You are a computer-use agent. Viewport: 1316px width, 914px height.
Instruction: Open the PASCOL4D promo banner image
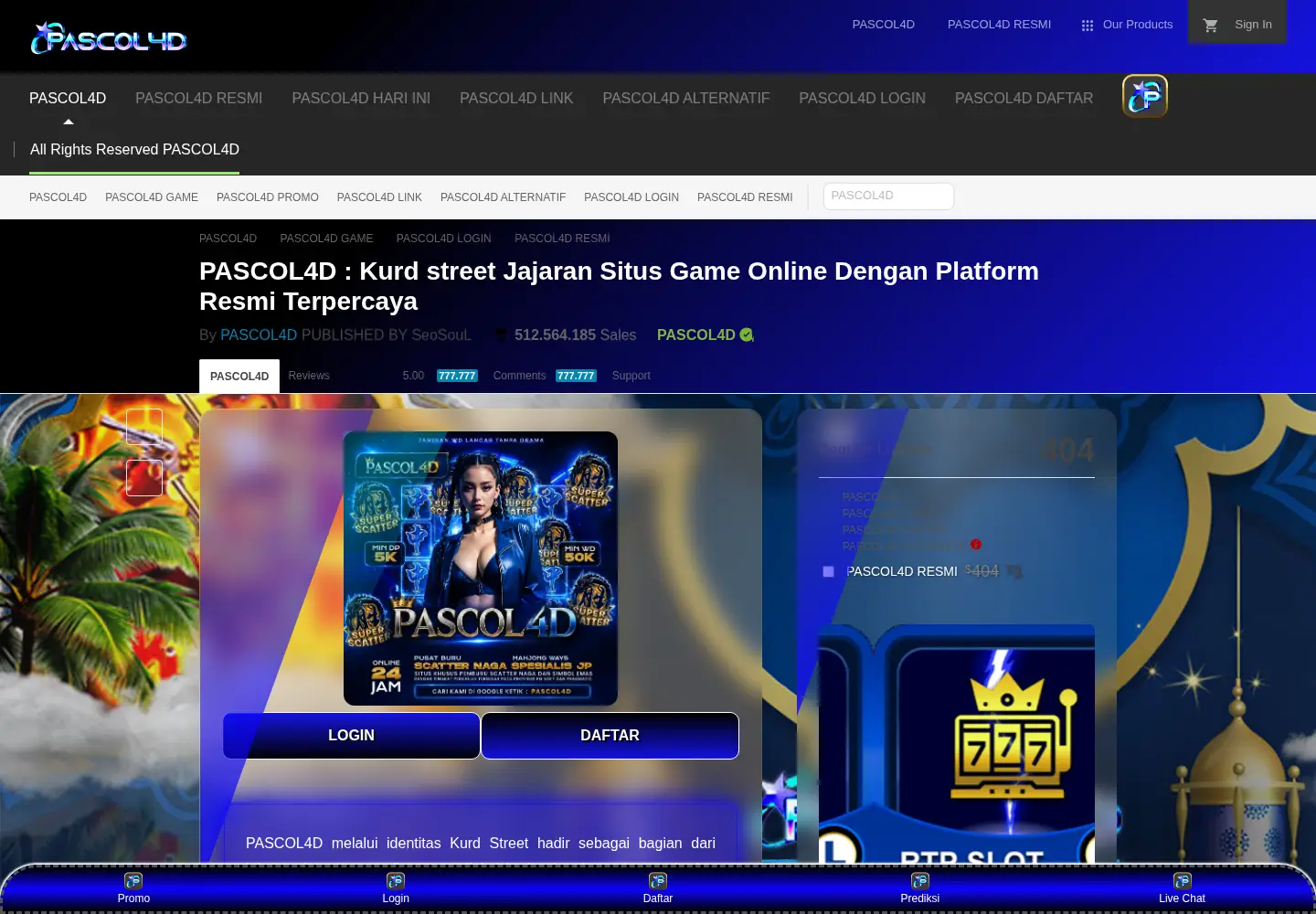[x=481, y=569]
